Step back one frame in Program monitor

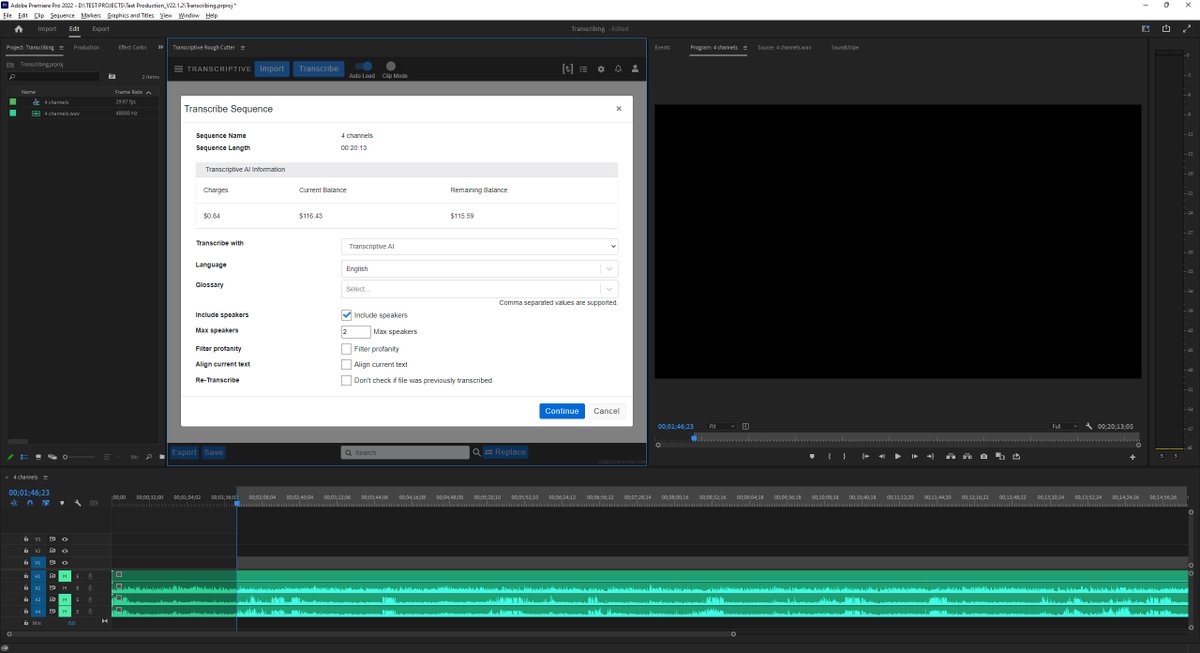(881, 457)
